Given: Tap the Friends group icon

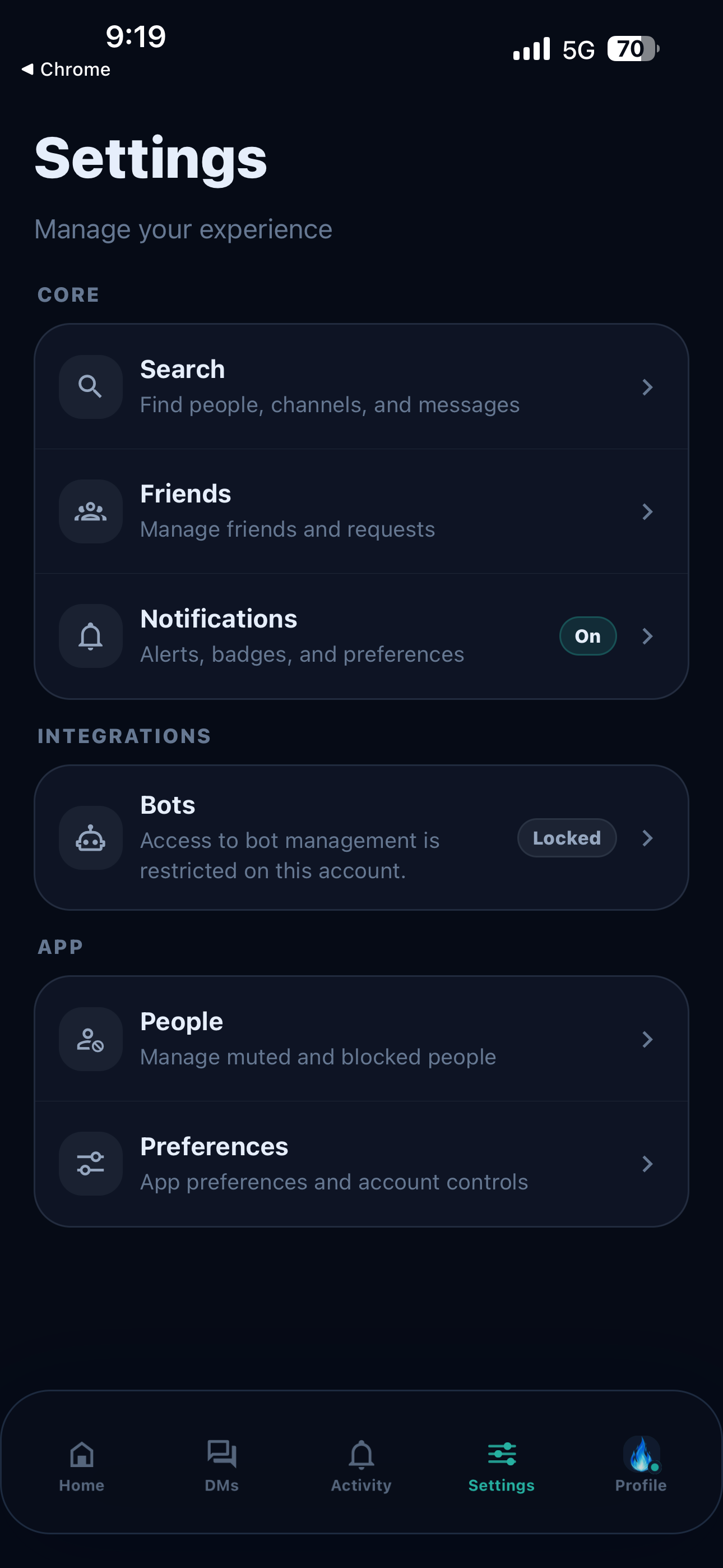Looking at the screenshot, I should [90, 511].
